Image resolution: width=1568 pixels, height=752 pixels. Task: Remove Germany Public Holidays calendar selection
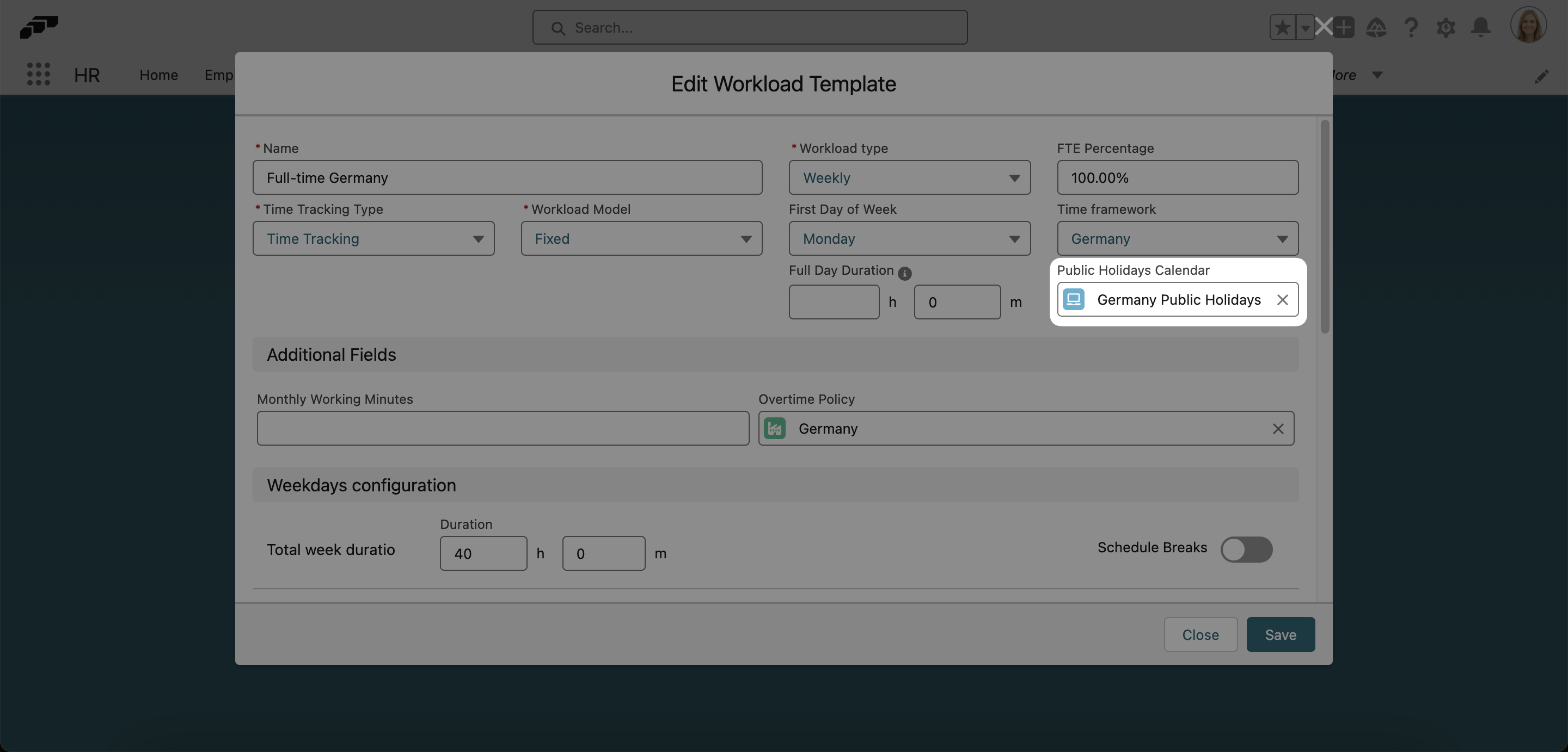(x=1282, y=299)
